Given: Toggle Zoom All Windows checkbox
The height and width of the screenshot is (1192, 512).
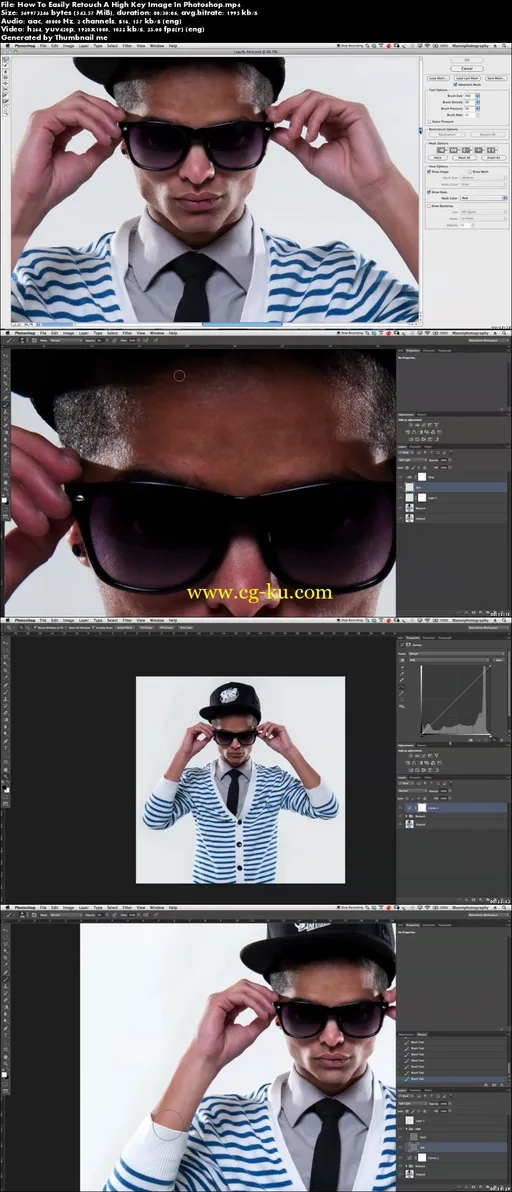Looking at the screenshot, I should tap(68, 628).
